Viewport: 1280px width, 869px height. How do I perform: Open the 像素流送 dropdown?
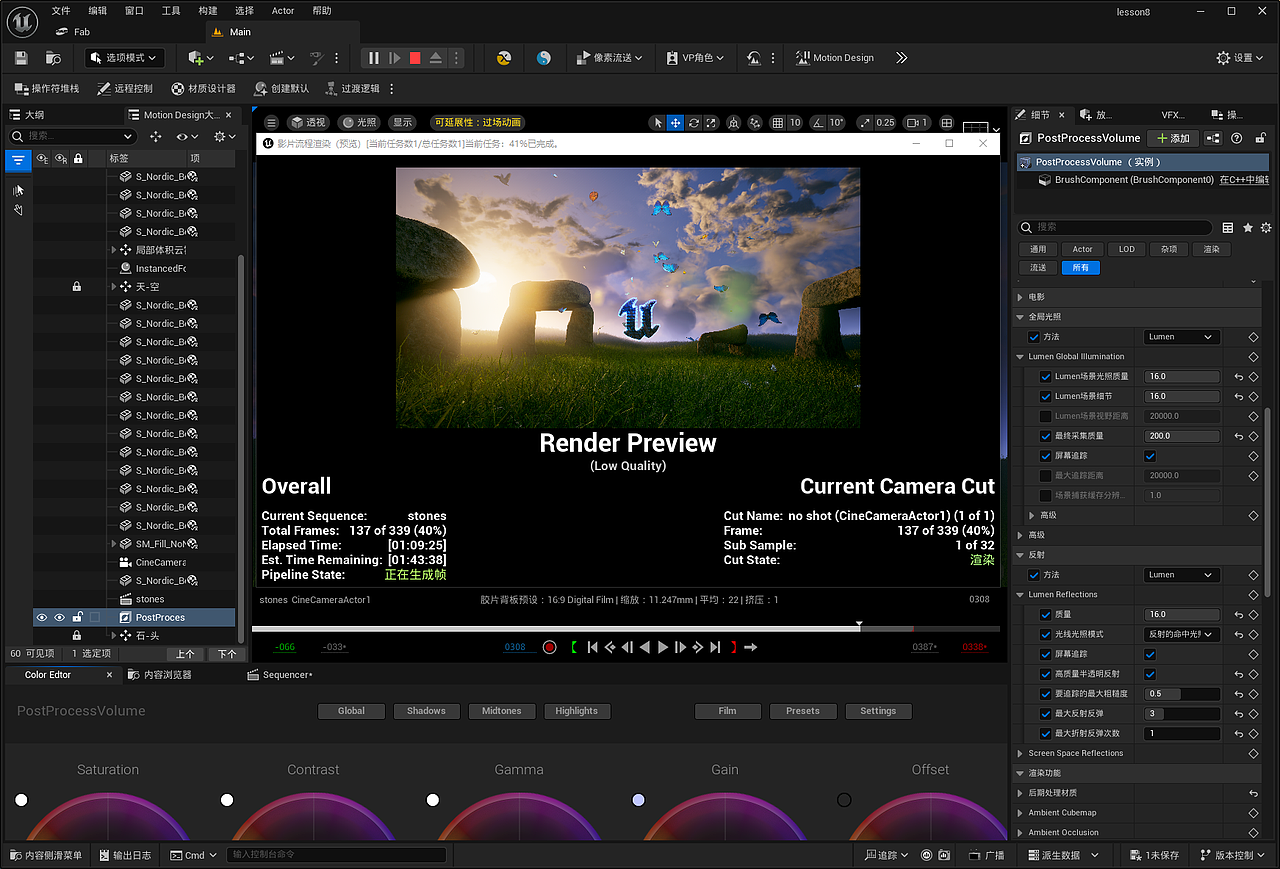(610, 58)
